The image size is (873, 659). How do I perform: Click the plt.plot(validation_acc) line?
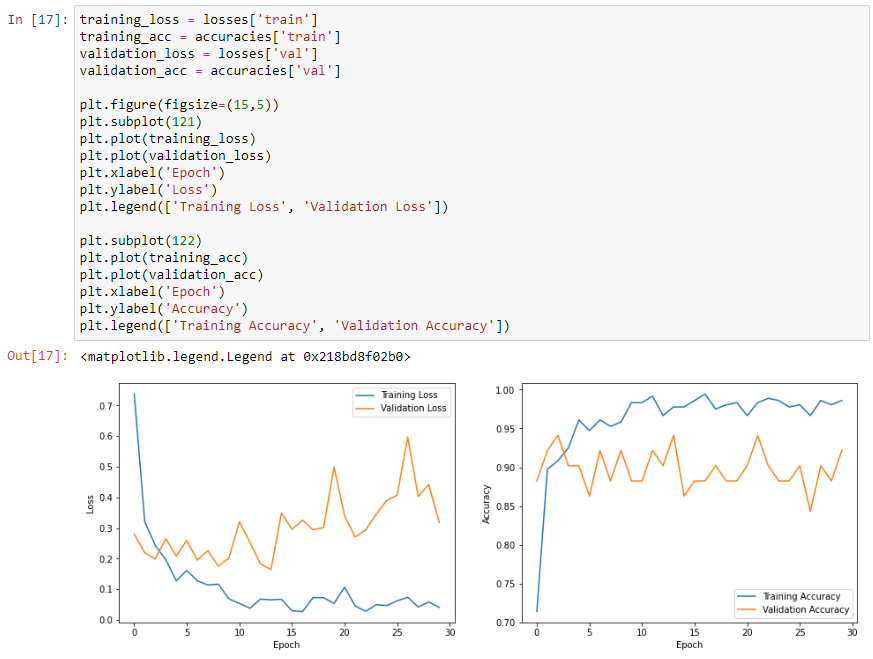pos(171,275)
